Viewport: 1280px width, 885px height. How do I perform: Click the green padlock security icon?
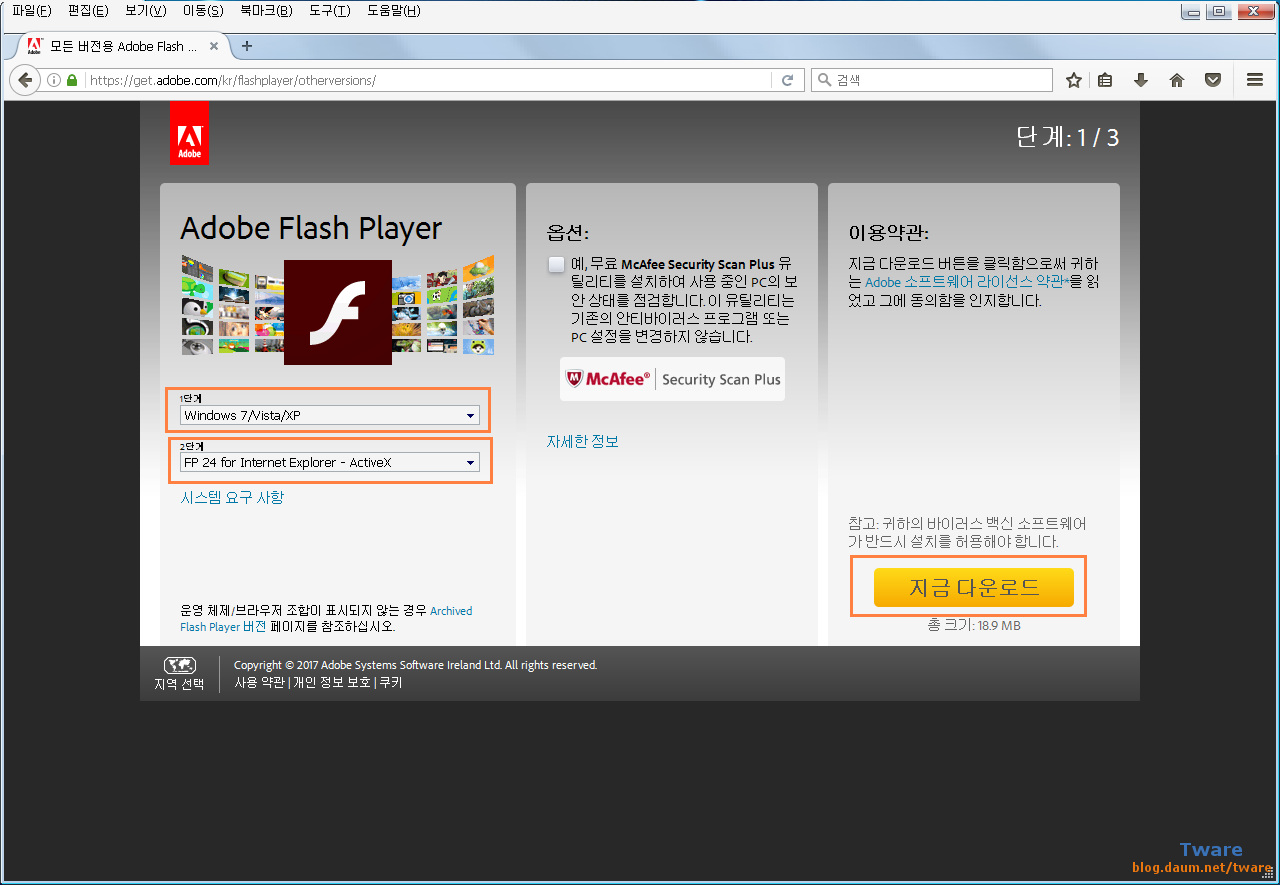coord(72,80)
